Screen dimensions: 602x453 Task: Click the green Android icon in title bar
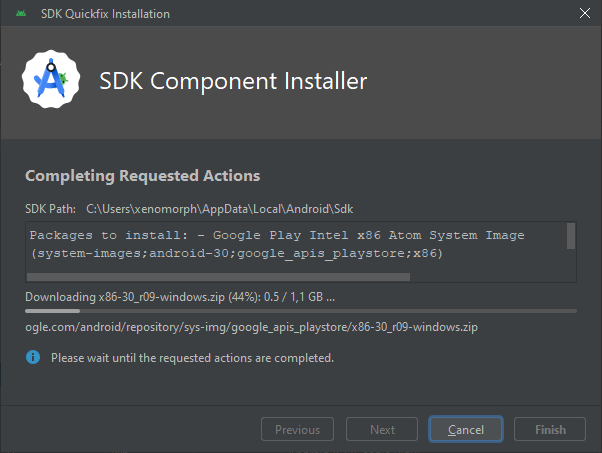coord(21,14)
